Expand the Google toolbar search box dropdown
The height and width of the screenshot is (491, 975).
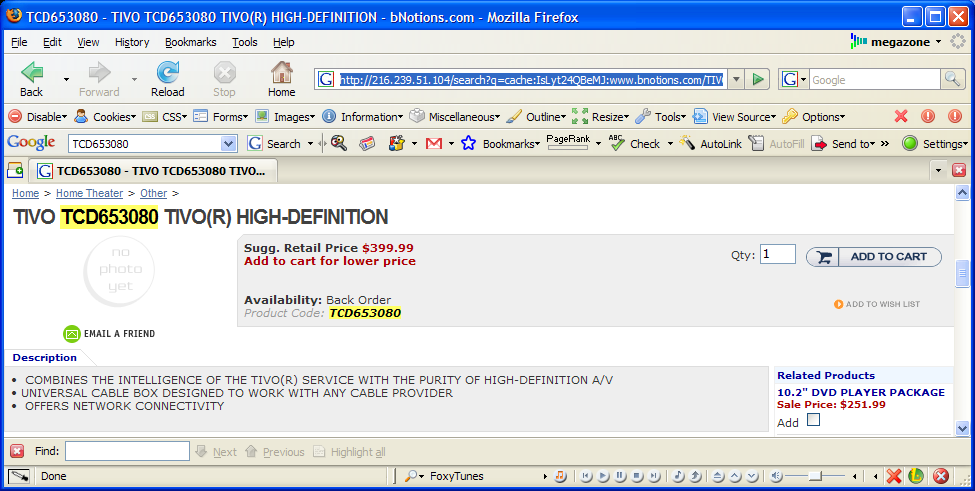click(x=228, y=144)
